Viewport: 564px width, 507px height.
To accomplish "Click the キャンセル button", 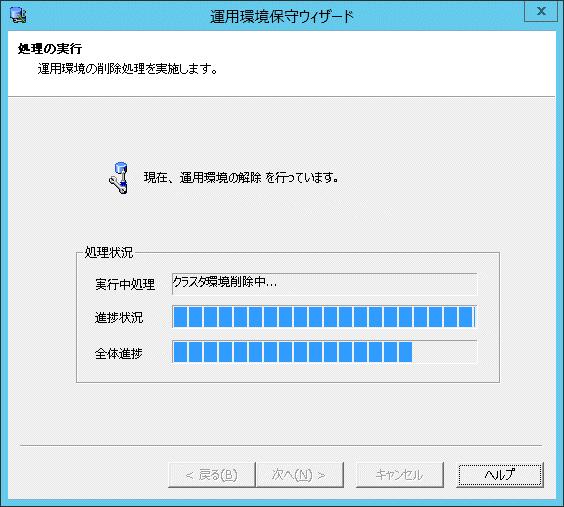I will point(400,475).
